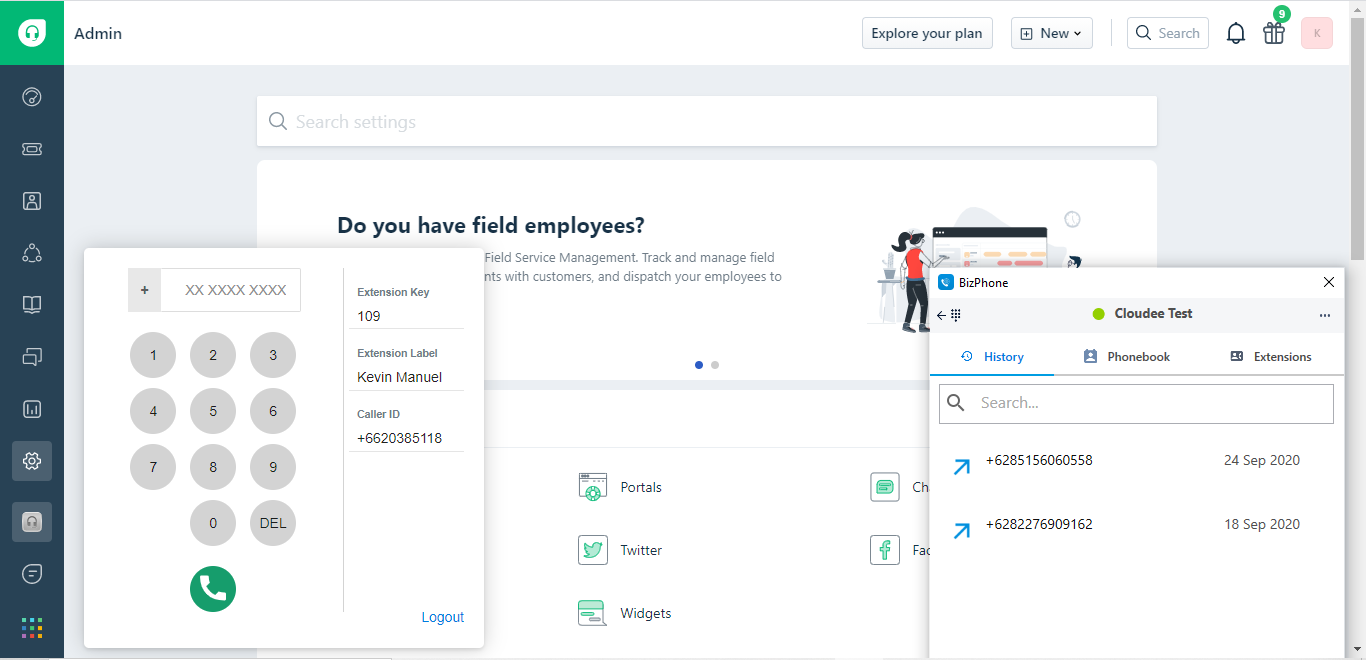Image resolution: width=1366 pixels, height=660 pixels.
Task: Open the BizPhone more options menu
Action: tap(1325, 314)
